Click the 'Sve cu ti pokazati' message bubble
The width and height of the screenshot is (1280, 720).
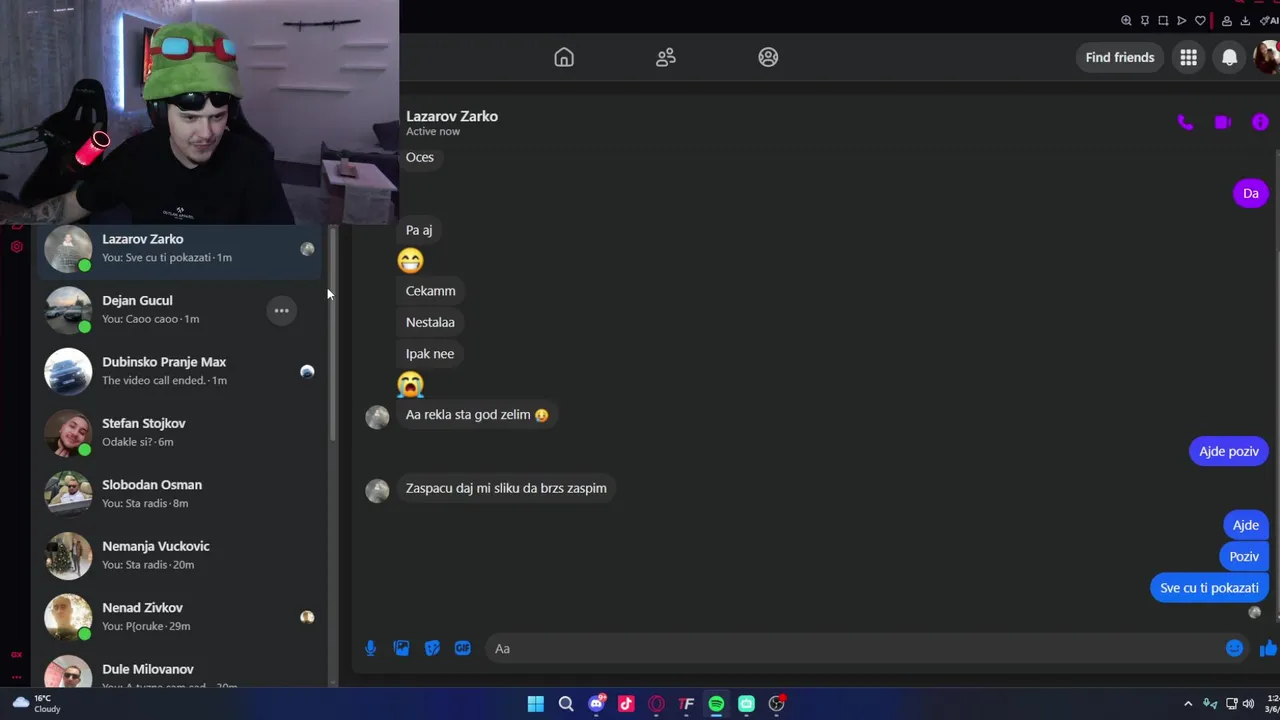(x=1209, y=588)
